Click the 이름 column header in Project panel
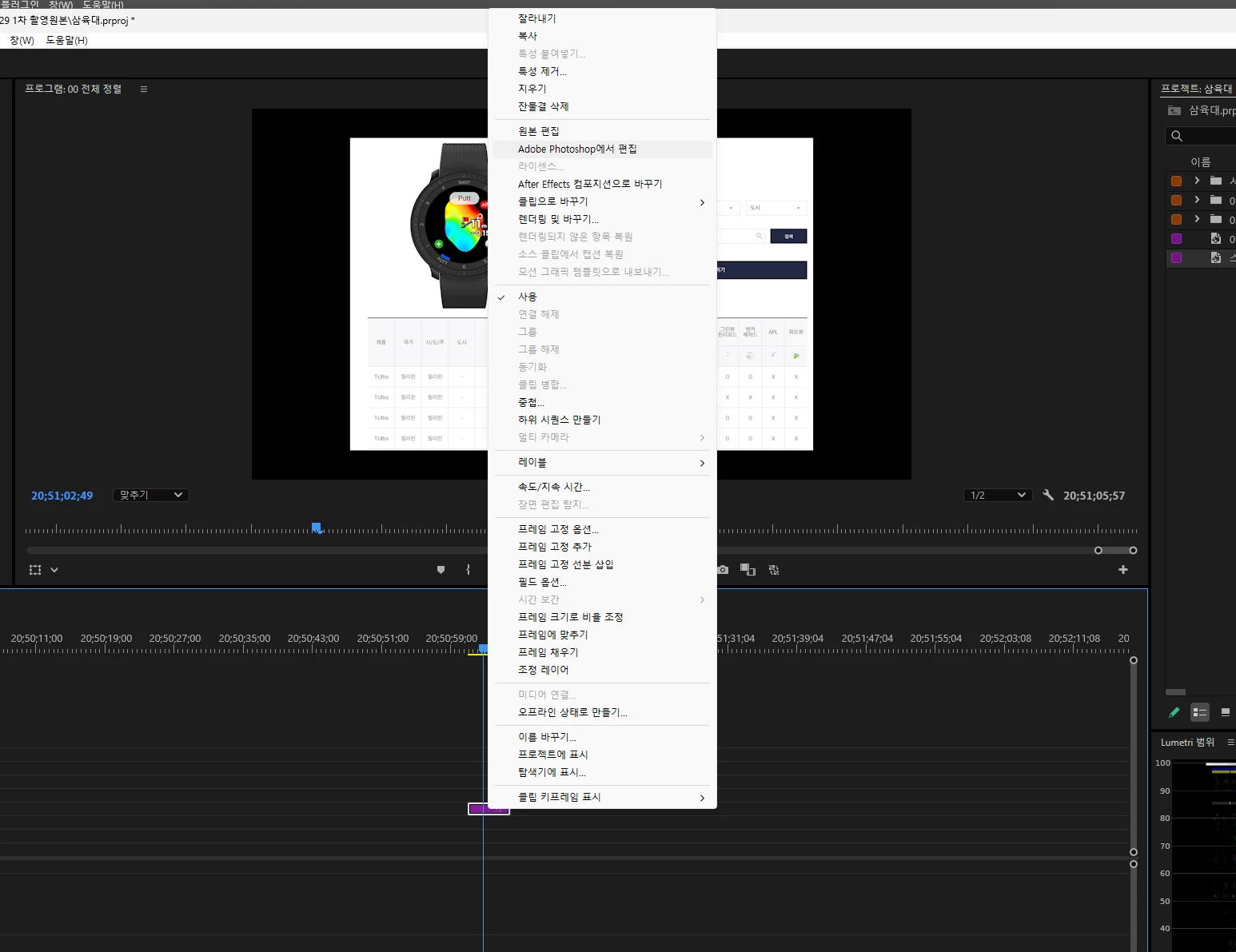 (x=1200, y=161)
